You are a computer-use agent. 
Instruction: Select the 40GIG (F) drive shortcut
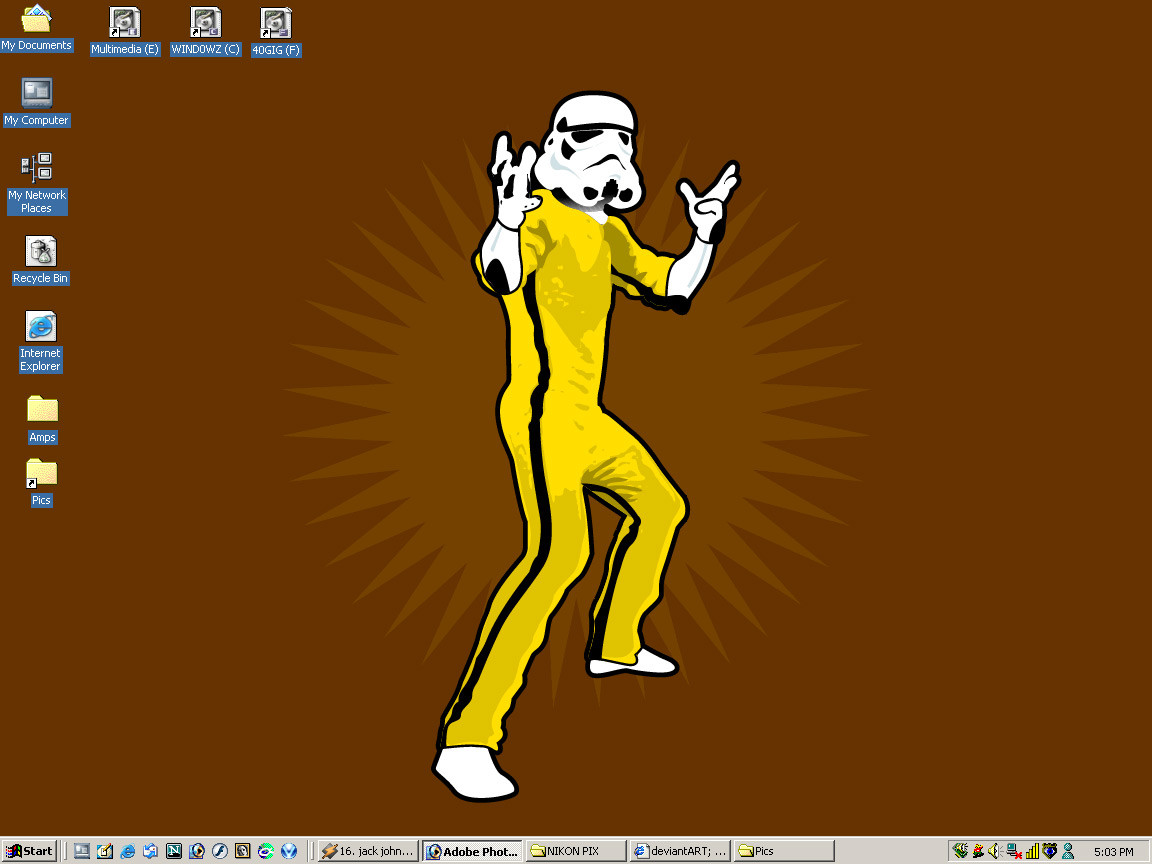tap(276, 32)
